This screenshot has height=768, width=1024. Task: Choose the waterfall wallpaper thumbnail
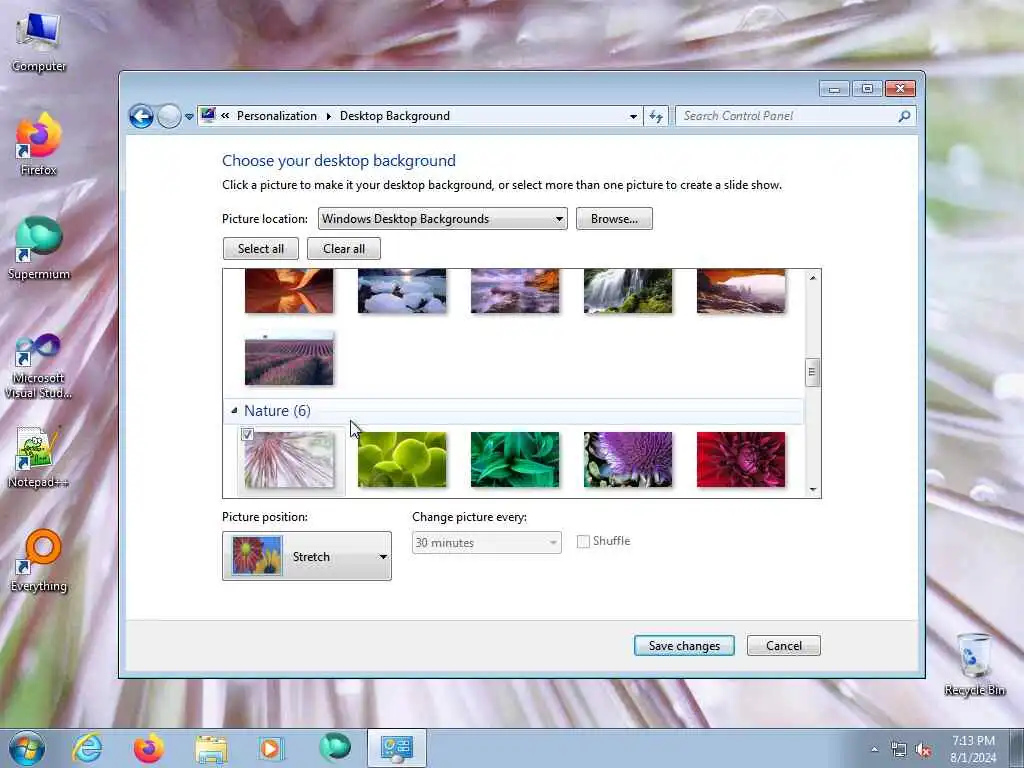click(628, 291)
